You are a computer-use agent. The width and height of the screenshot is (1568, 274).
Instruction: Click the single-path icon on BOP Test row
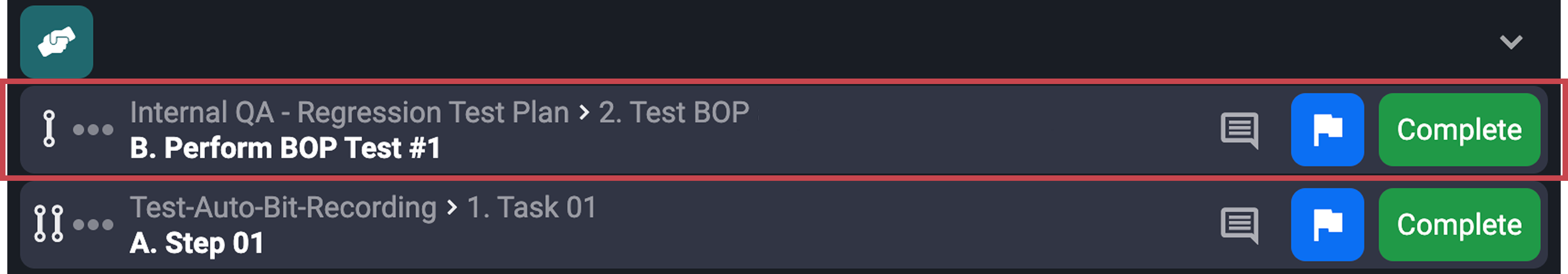click(49, 129)
